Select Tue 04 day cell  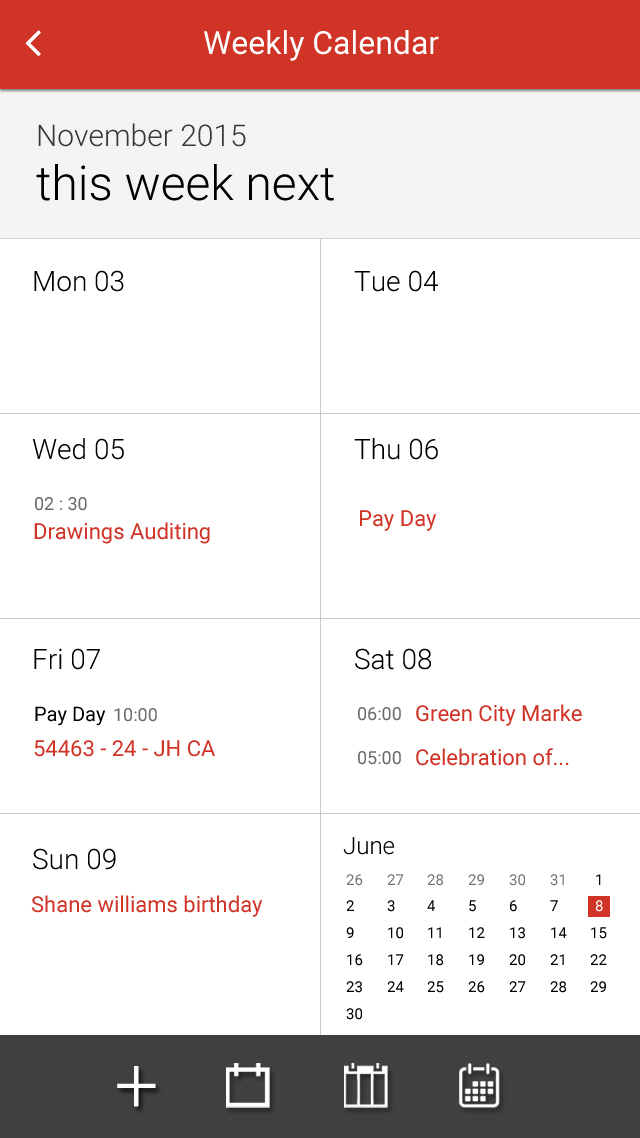tap(480, 326)
